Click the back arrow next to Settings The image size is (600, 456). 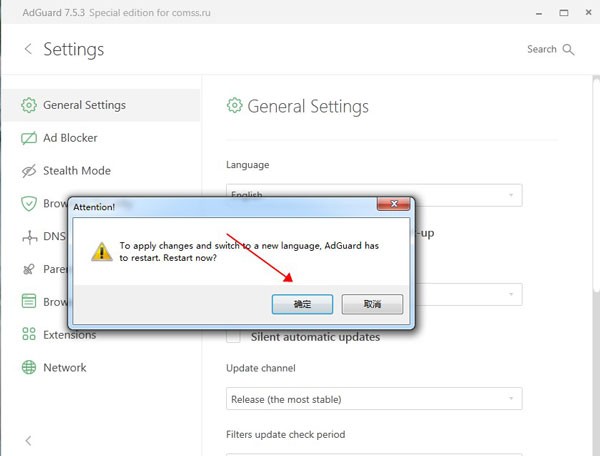(x=27, y=49)
